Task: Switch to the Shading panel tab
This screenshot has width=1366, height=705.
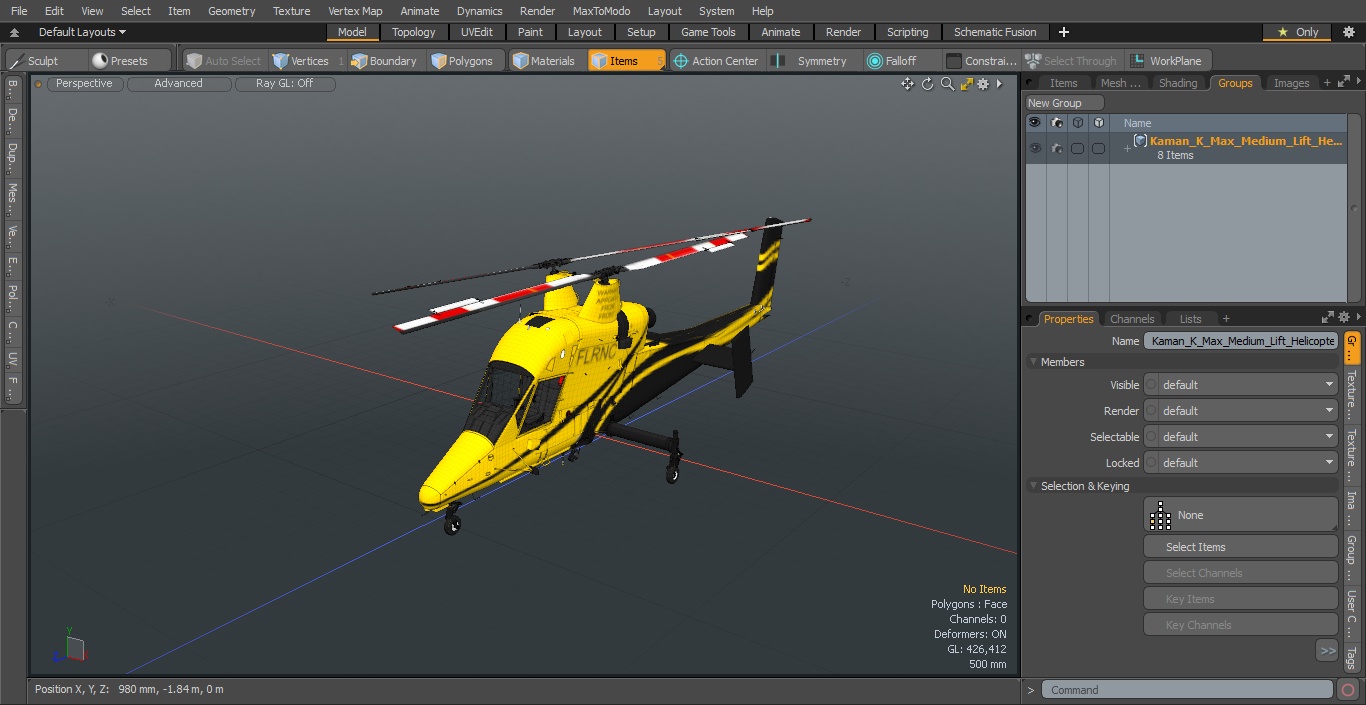Action: tap(1178, 83)
